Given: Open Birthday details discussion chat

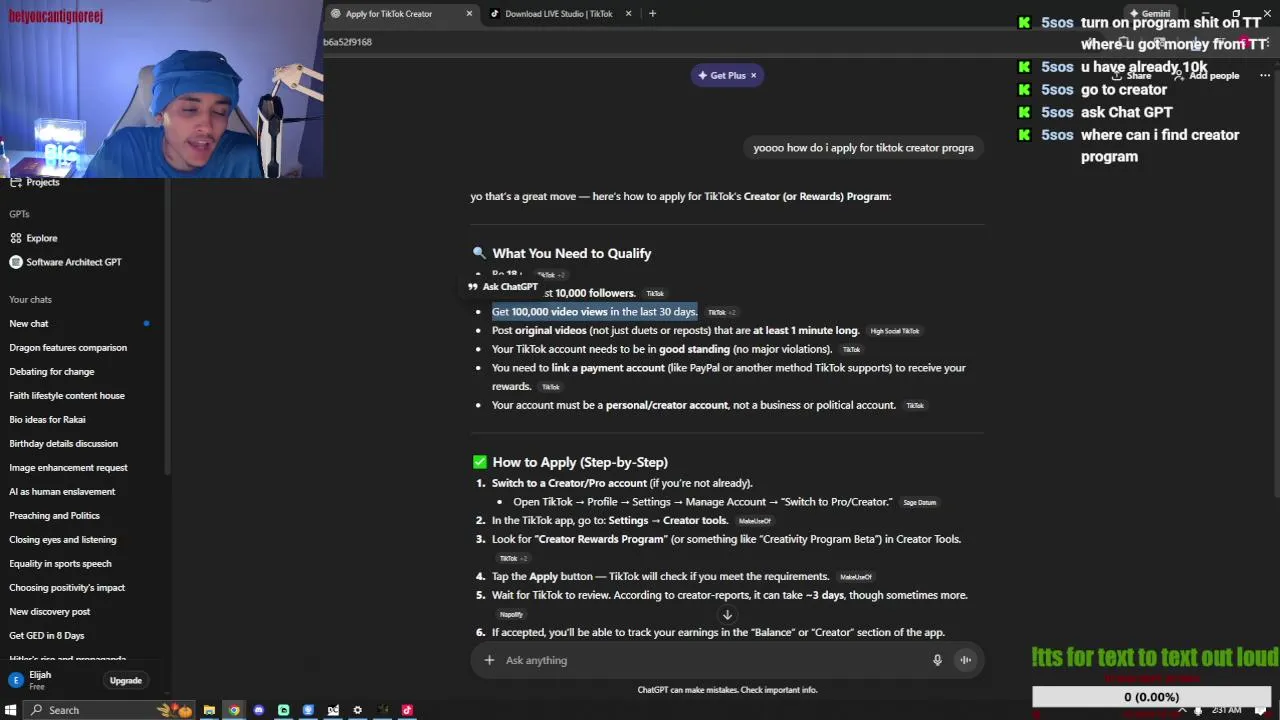Looking at the screenshot, I should pos(63,444).
